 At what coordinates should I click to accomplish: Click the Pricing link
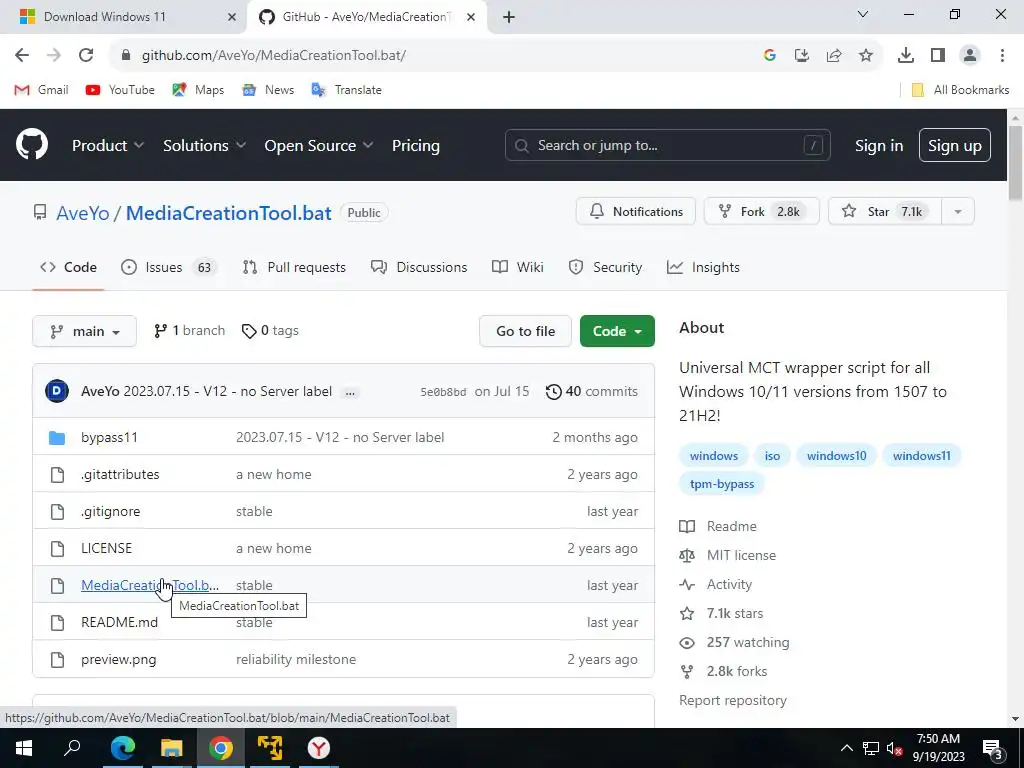click(415, 146)
